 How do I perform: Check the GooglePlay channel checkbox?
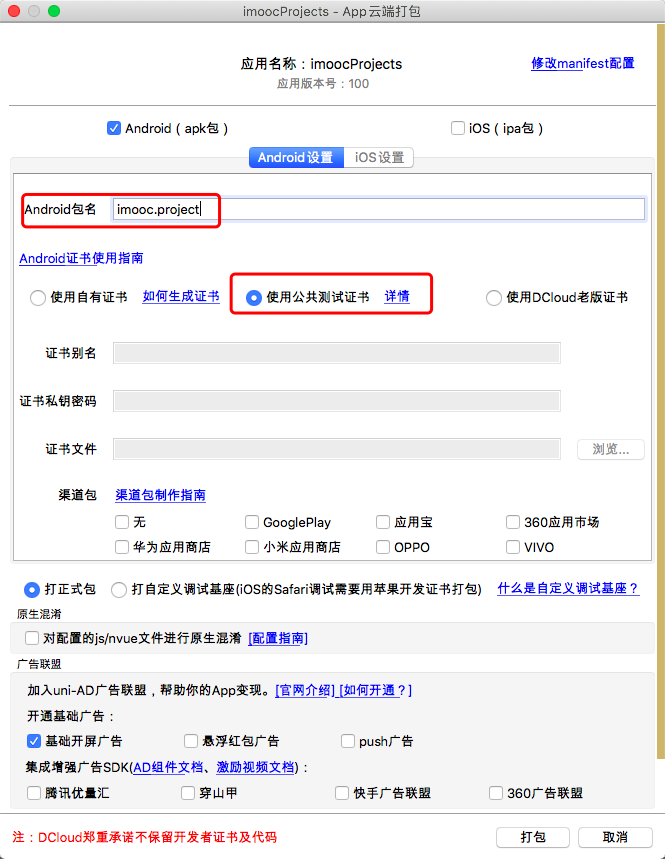tap(252, 522)
